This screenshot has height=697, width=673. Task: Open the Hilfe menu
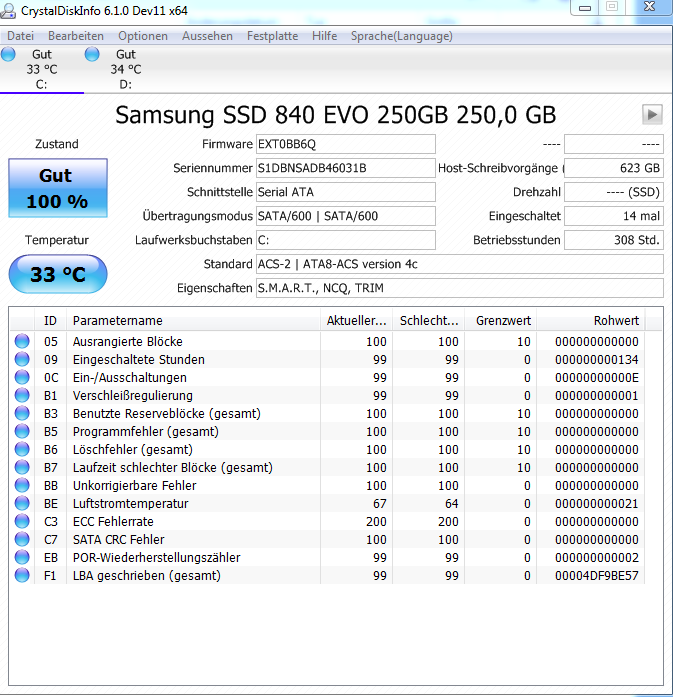point(324,36)
